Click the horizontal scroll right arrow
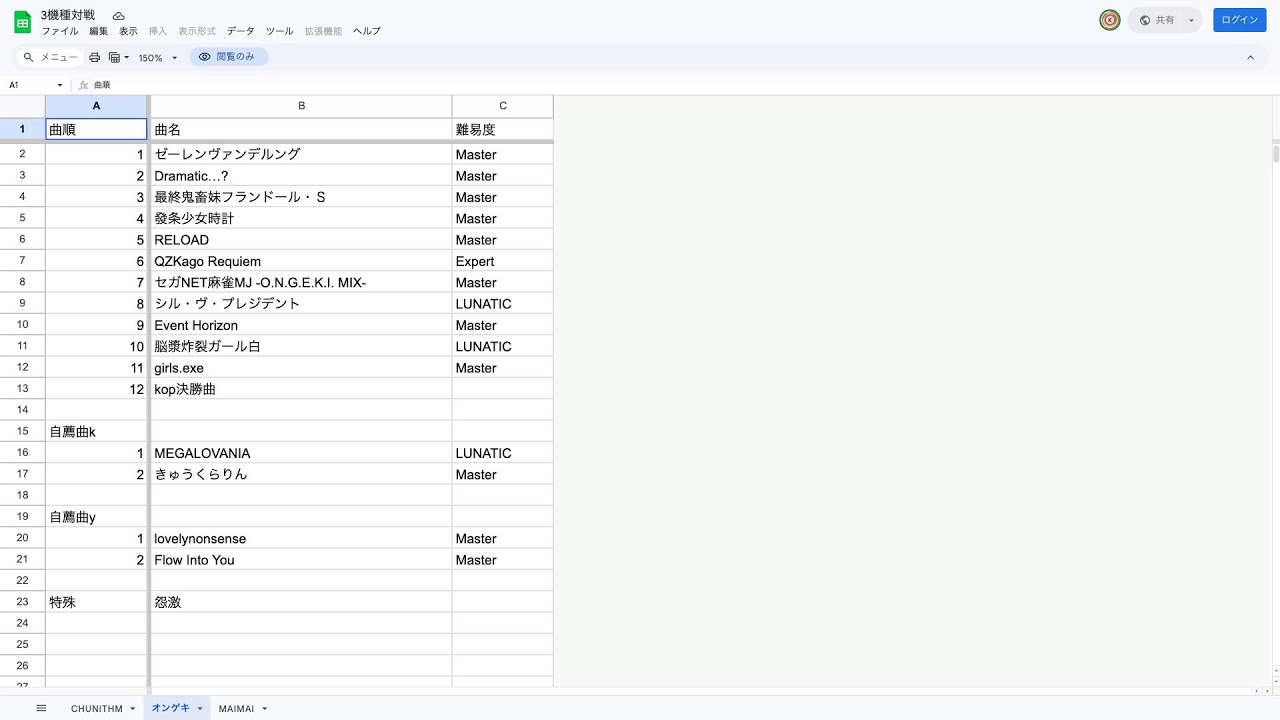This screenshot has height=720, width=1280. coord(1268,690)
